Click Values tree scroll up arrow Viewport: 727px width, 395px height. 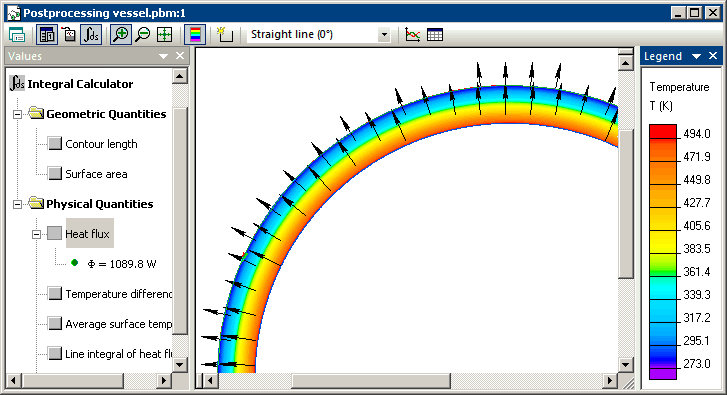tap(179, 76)
